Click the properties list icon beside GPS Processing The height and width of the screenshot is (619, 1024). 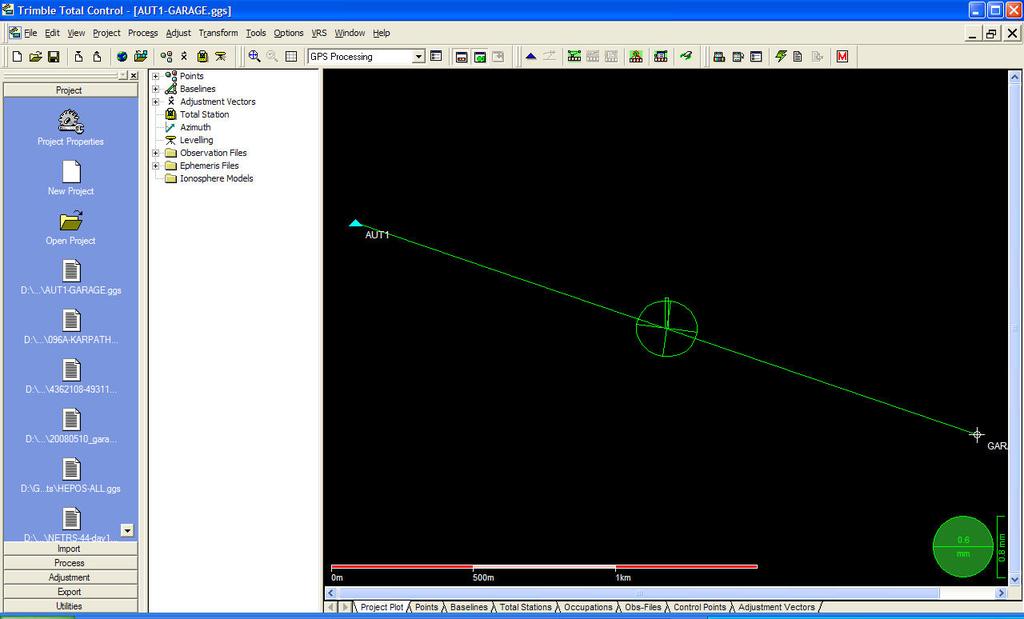(x=436, y=57)
